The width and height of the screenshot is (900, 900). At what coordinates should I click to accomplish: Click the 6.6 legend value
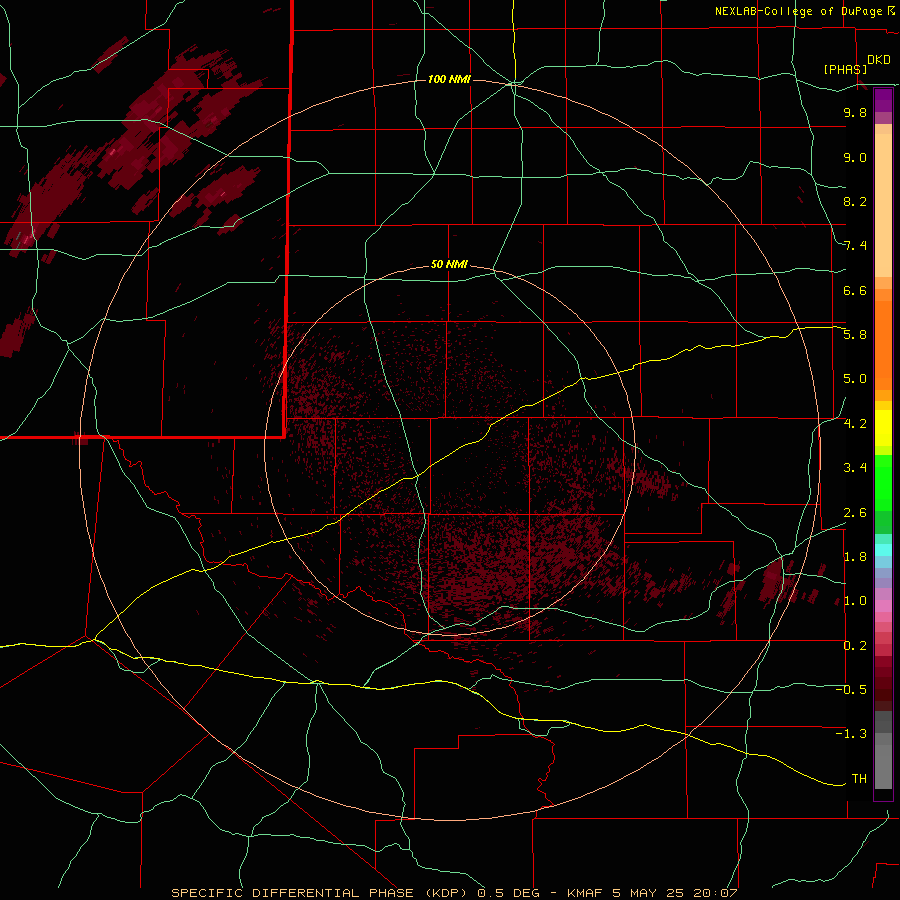click(855, 290)
